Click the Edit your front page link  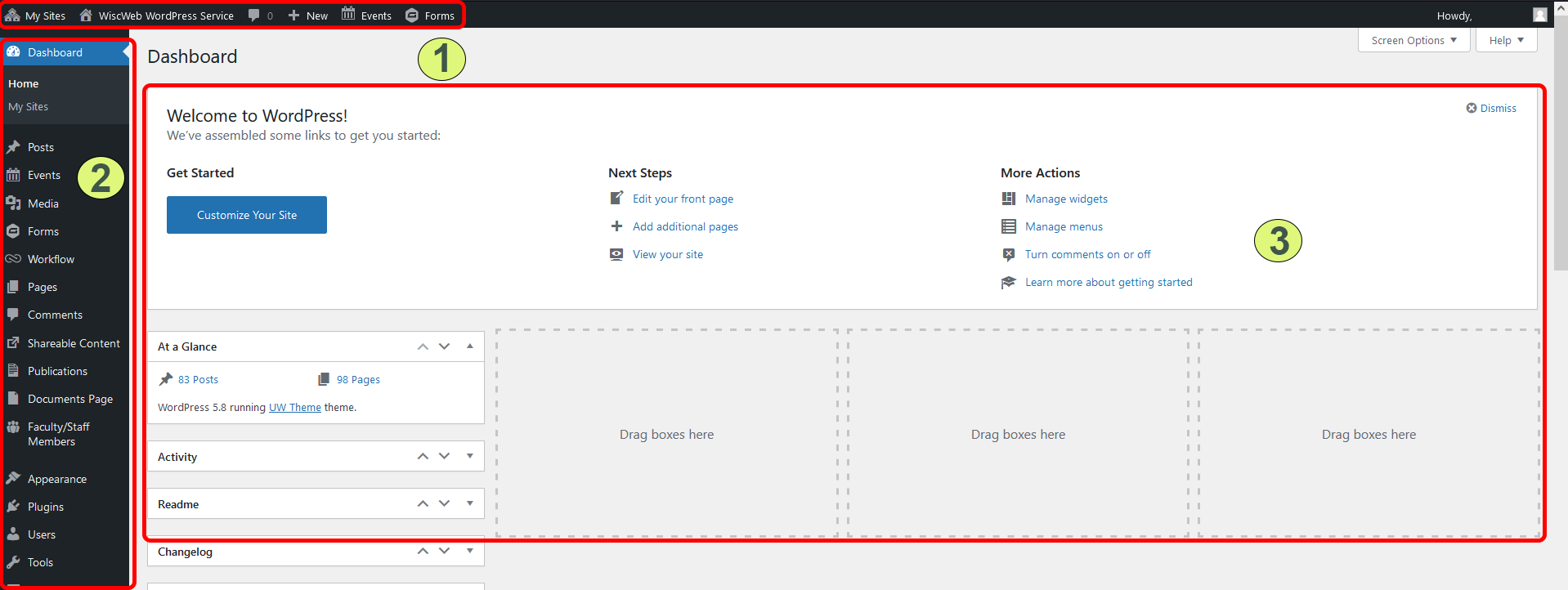click(x=683, y=199)
